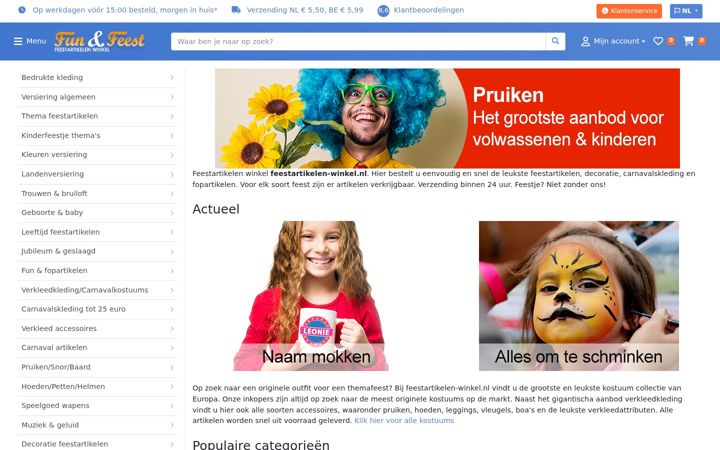Expand Kinderfeestje thema's chevron
Image resolution: width=720 pixels, height=450 pixels.
pyautogui.click(x=172, y=135)
